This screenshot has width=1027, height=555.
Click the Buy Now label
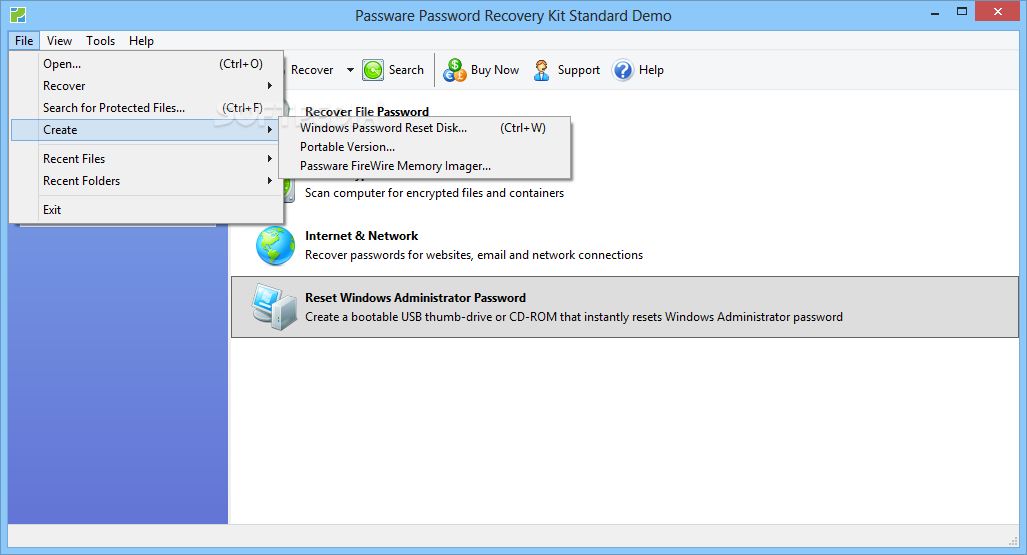(x=495, y=70)
